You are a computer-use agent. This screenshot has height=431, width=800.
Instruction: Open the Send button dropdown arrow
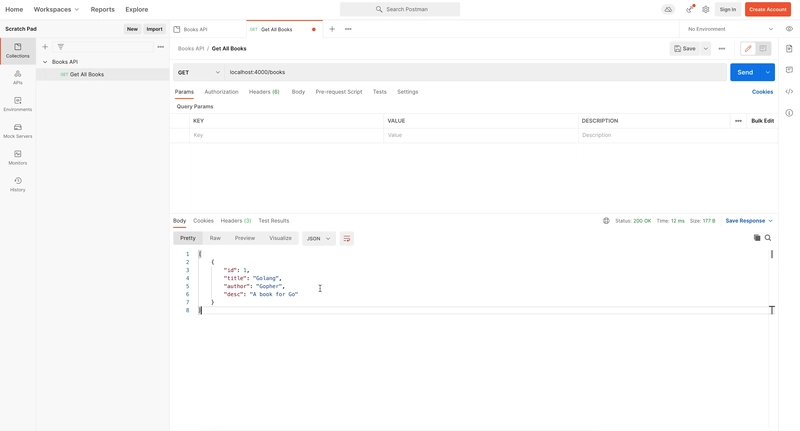[767, 72]
